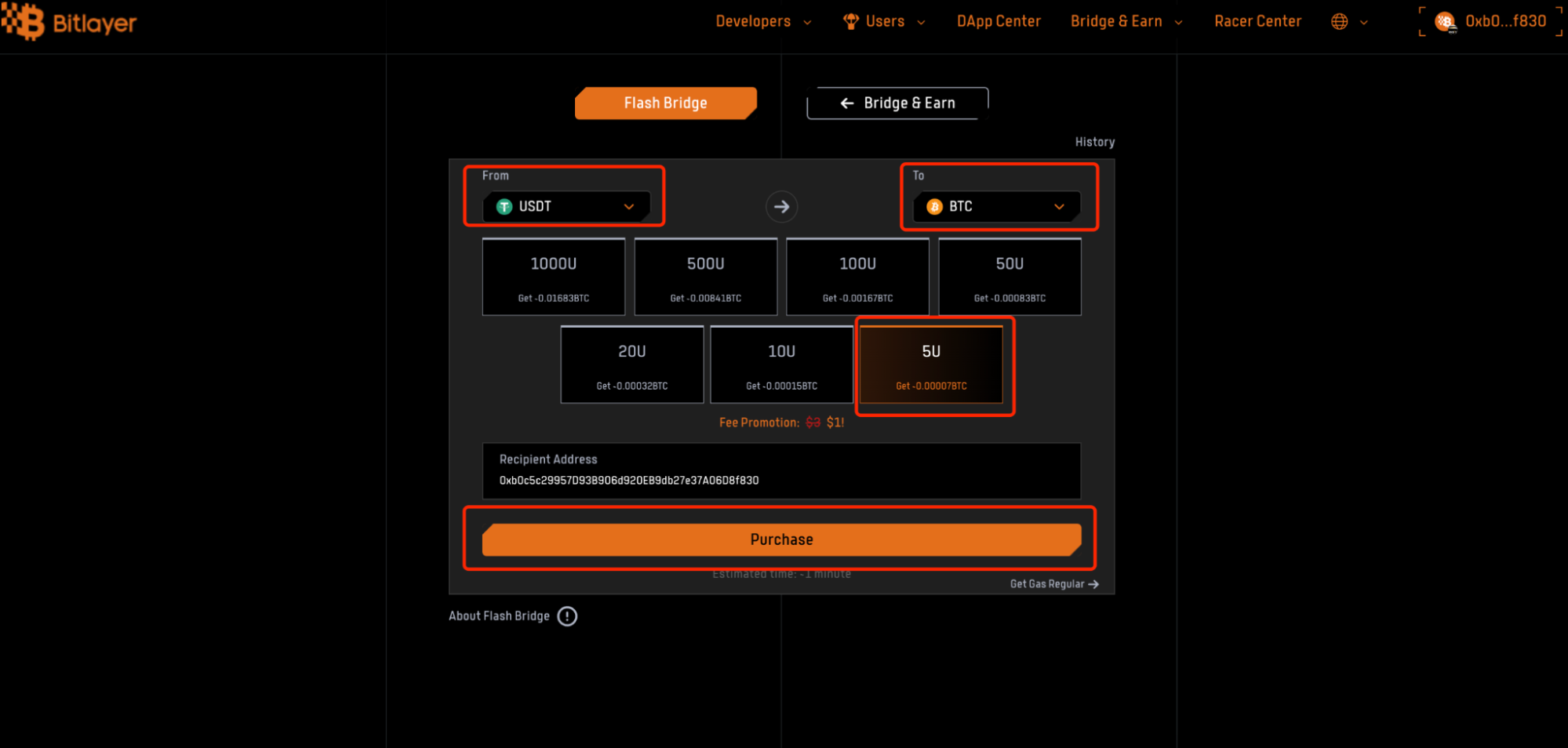Click the Get Gas Regular arrow icon
The image size is (1568, 748).
point(1093,584)
